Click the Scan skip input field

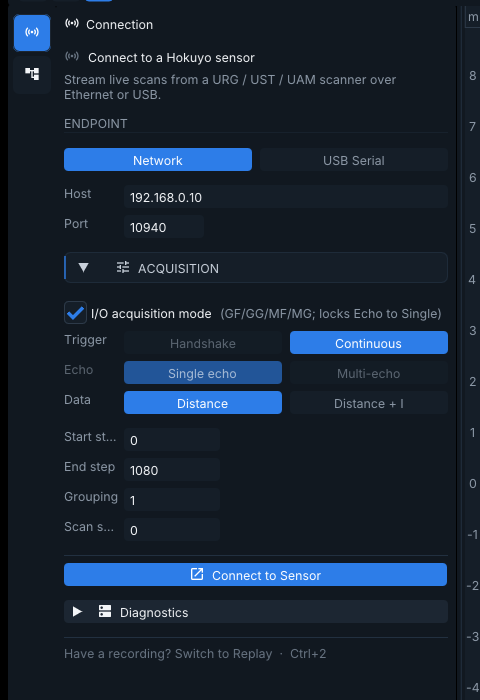(x=172, y=529)
